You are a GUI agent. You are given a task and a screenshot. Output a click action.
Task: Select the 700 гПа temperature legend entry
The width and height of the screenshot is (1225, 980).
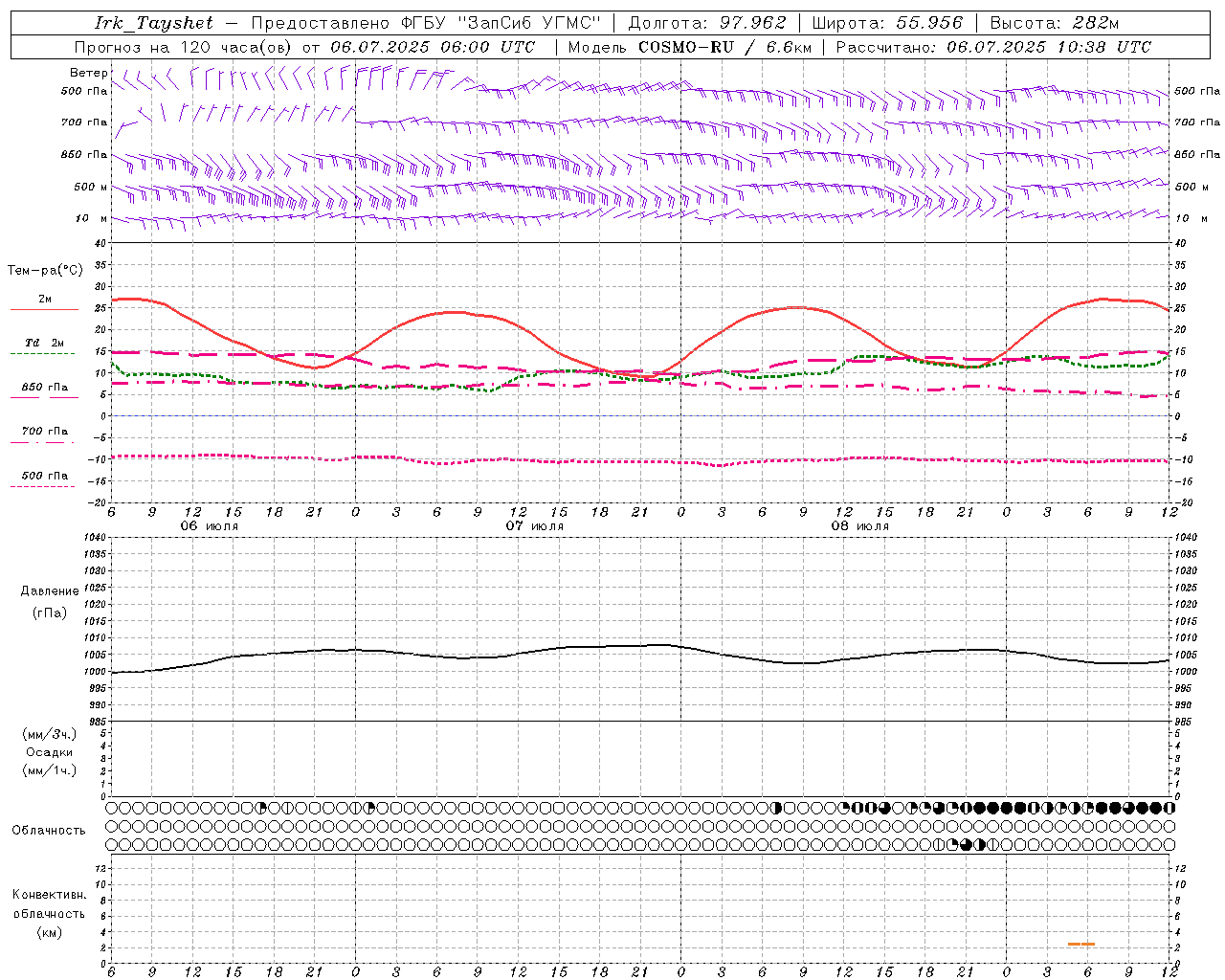pos(45,432)
